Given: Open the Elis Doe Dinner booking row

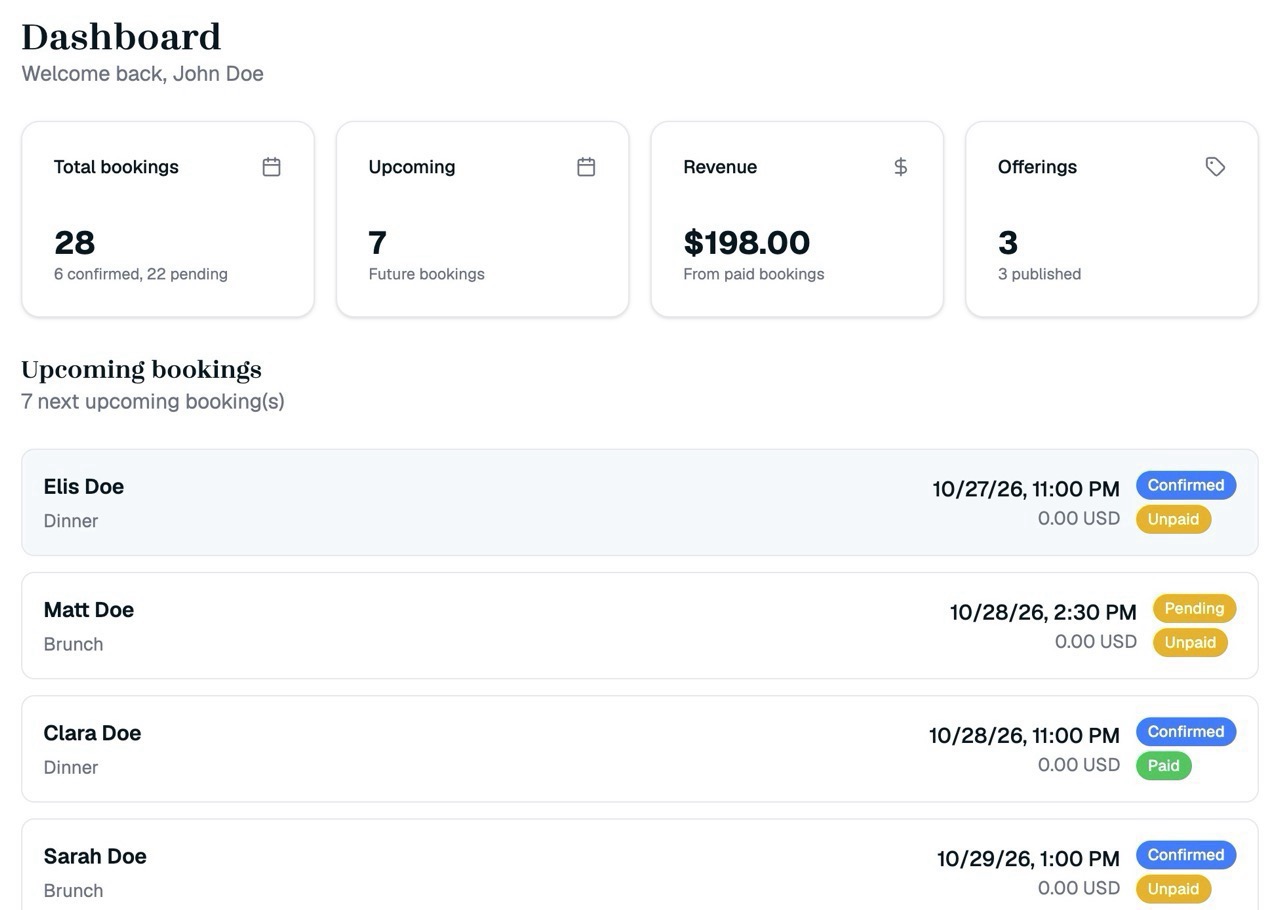Looking at the screenshot, I should 640,502.
